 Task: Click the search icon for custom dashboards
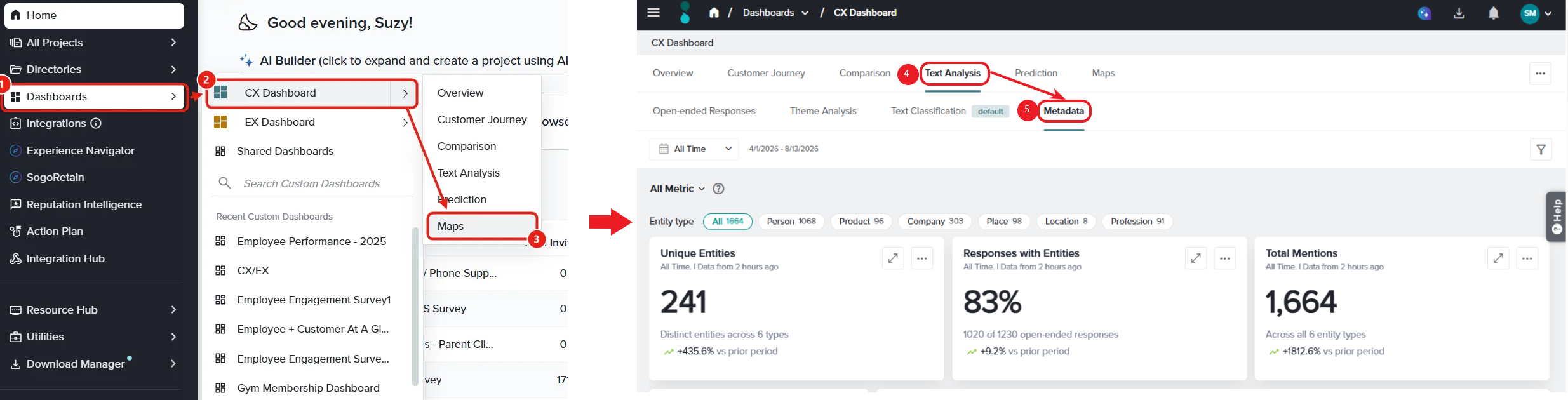(x=224, y=183)
